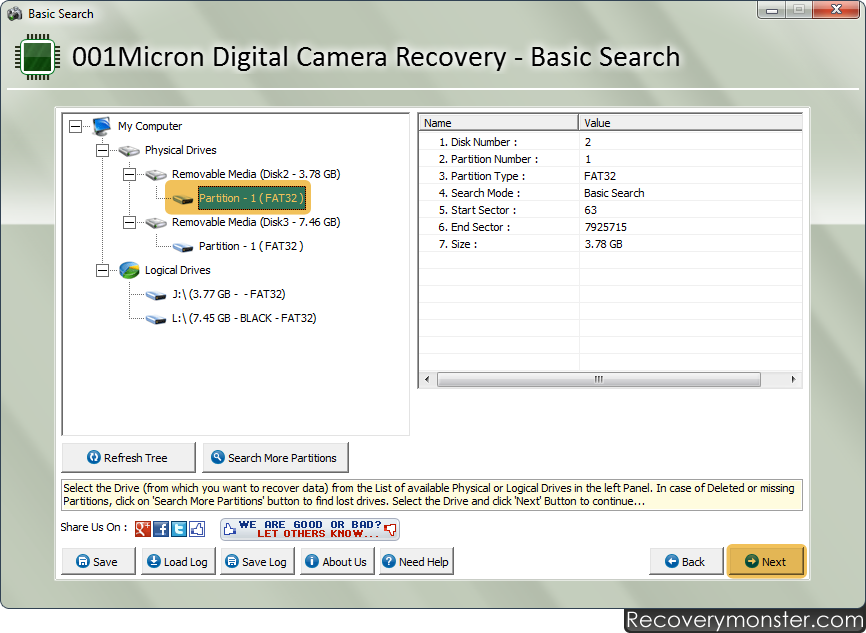Select the My Computer label

pyautogui.click(x=150, y=126)
